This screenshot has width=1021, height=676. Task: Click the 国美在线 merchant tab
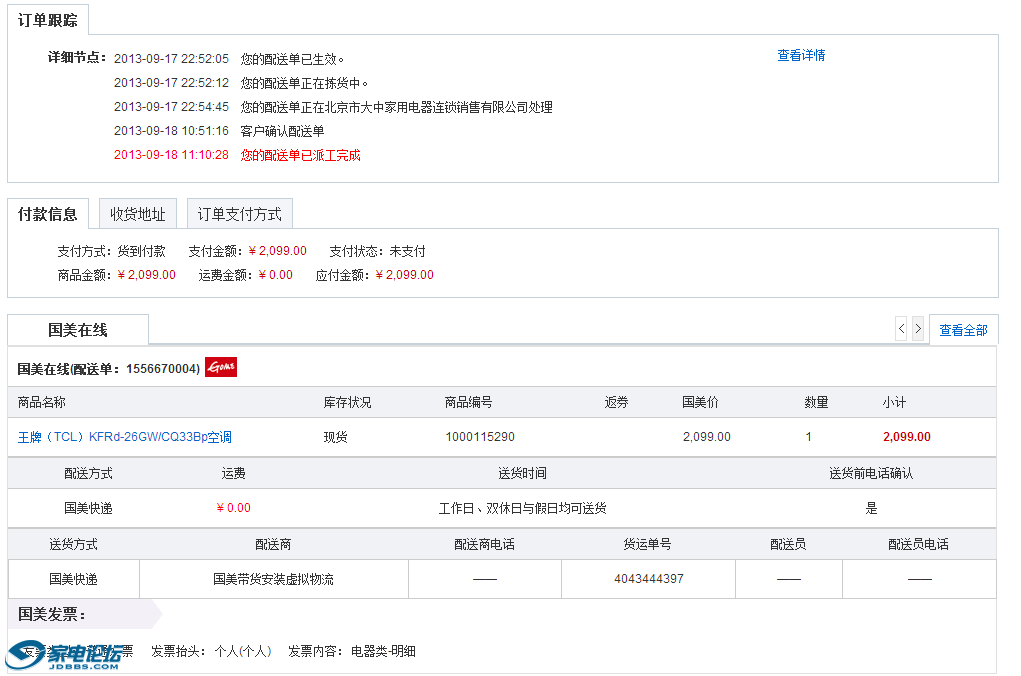pyautogui.click(x=77, y=329)
